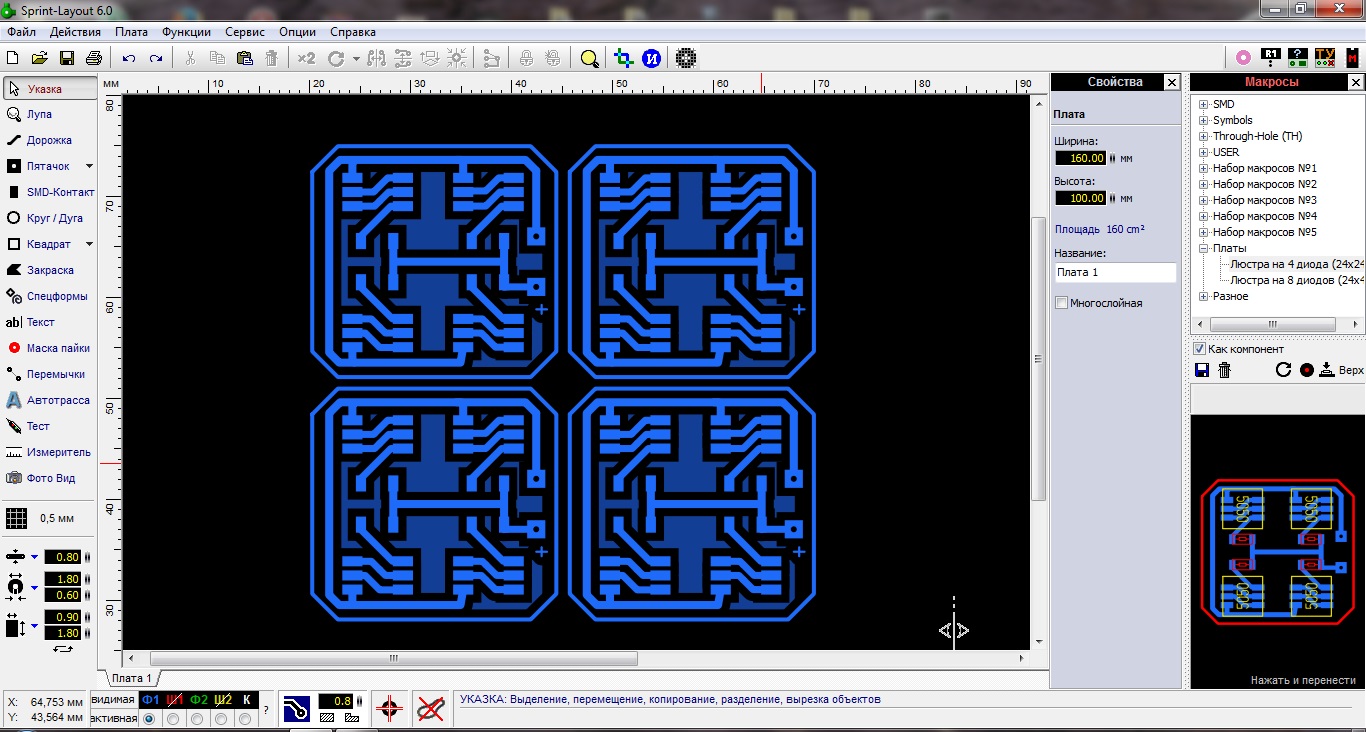Activate the Измеритель measure tool

click(57, 452)
